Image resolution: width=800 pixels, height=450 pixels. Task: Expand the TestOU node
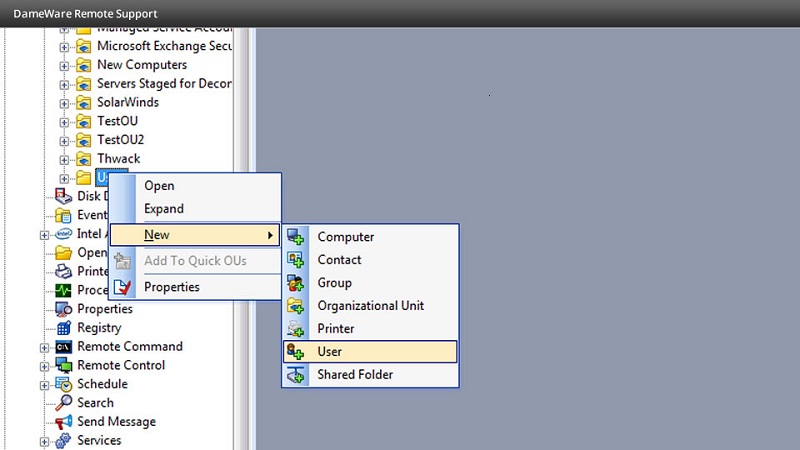tap(64, 122)
